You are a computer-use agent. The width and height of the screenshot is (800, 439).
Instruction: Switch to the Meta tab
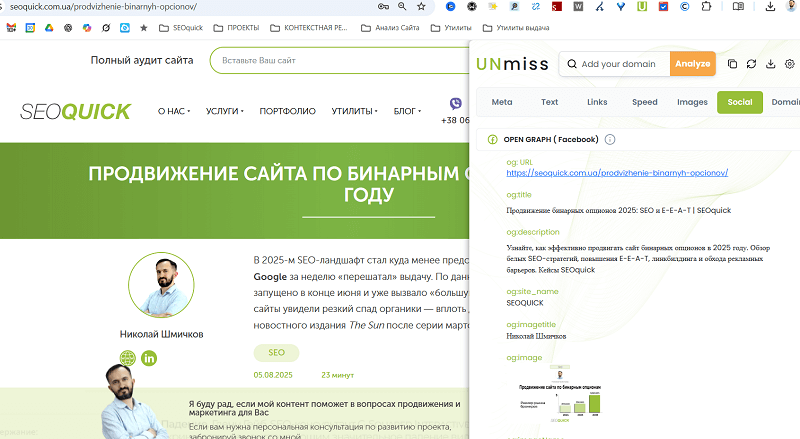click(502, 102)
